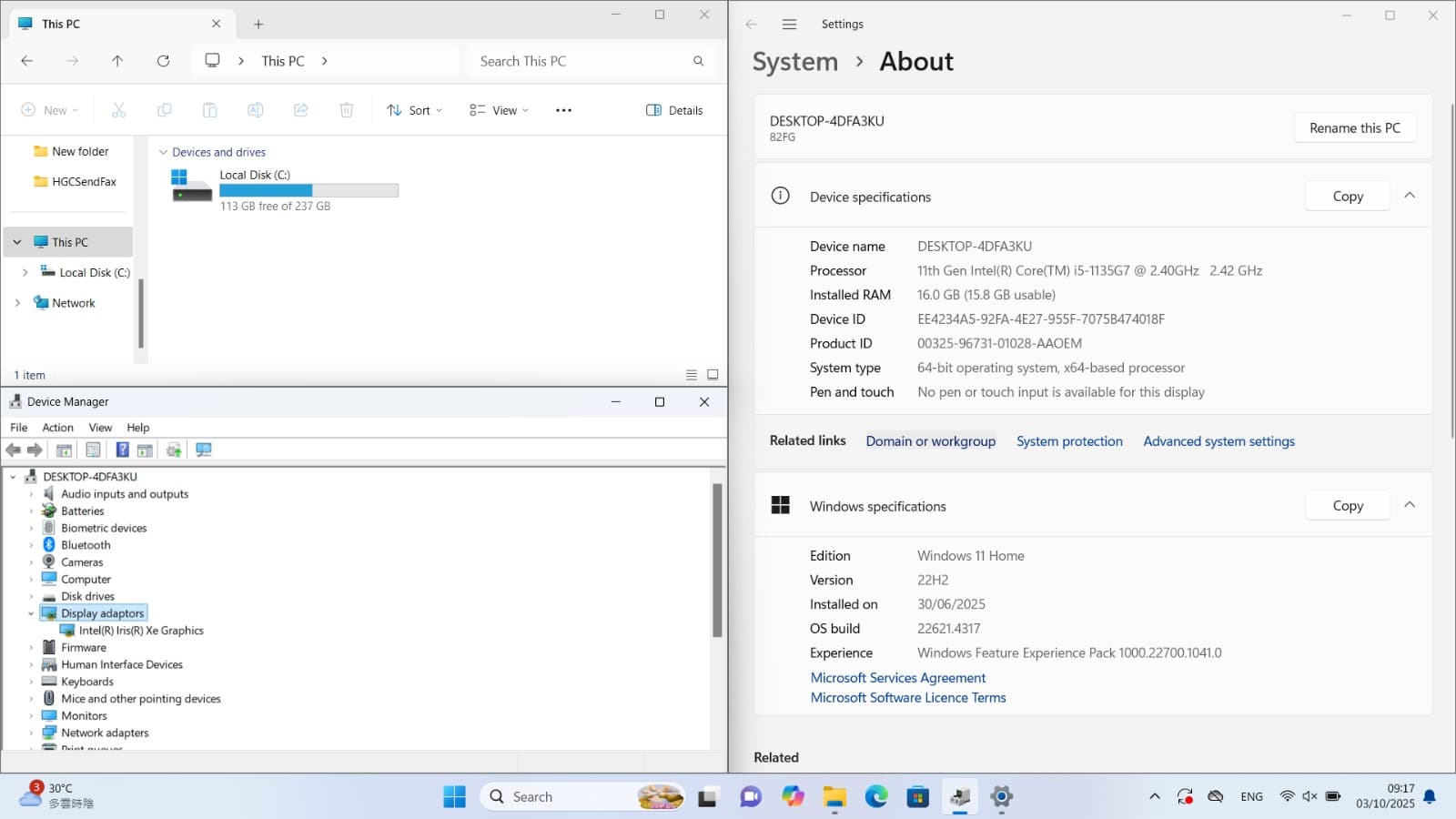
Task: Click Copilot icon in taskbar
Action: 793,797
